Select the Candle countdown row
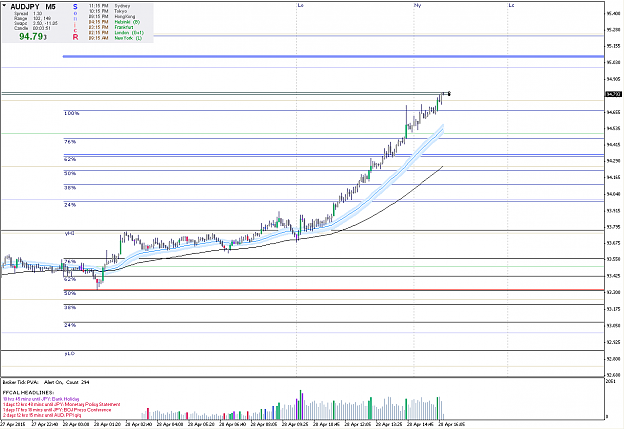Viewport: 625px width, 429px height. click(x=32, y=28)
